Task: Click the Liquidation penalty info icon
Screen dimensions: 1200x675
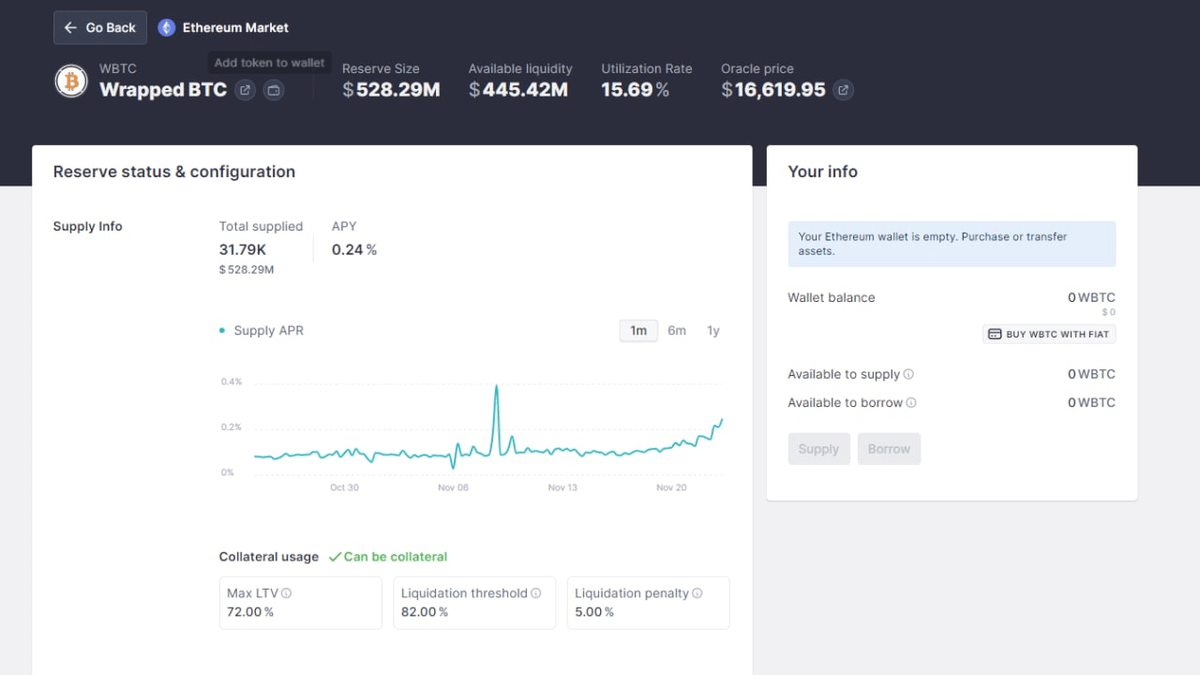Action: point(697,593)
